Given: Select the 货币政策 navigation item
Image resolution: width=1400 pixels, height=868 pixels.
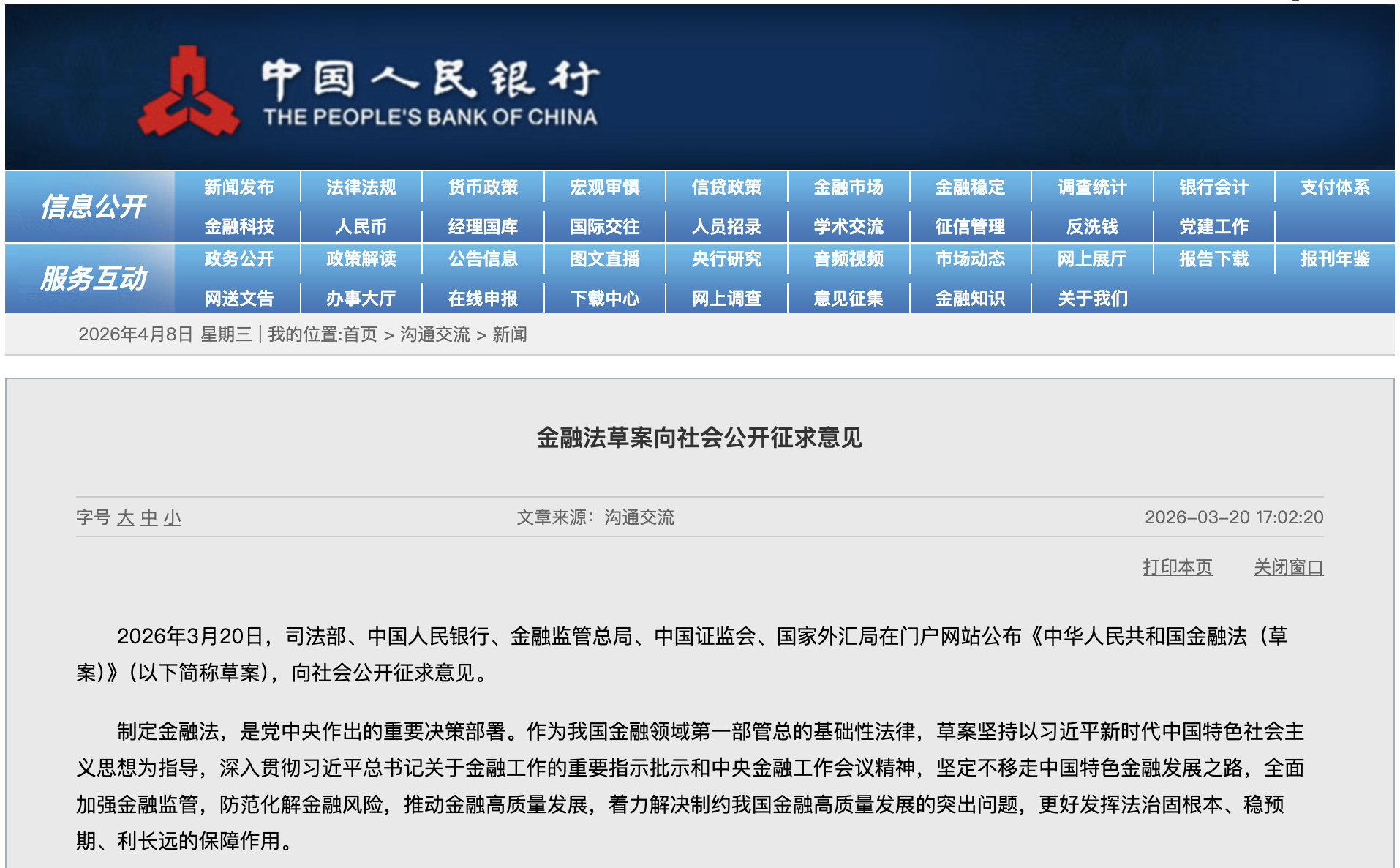Looking at the screenshot, I should pos(483,187).
